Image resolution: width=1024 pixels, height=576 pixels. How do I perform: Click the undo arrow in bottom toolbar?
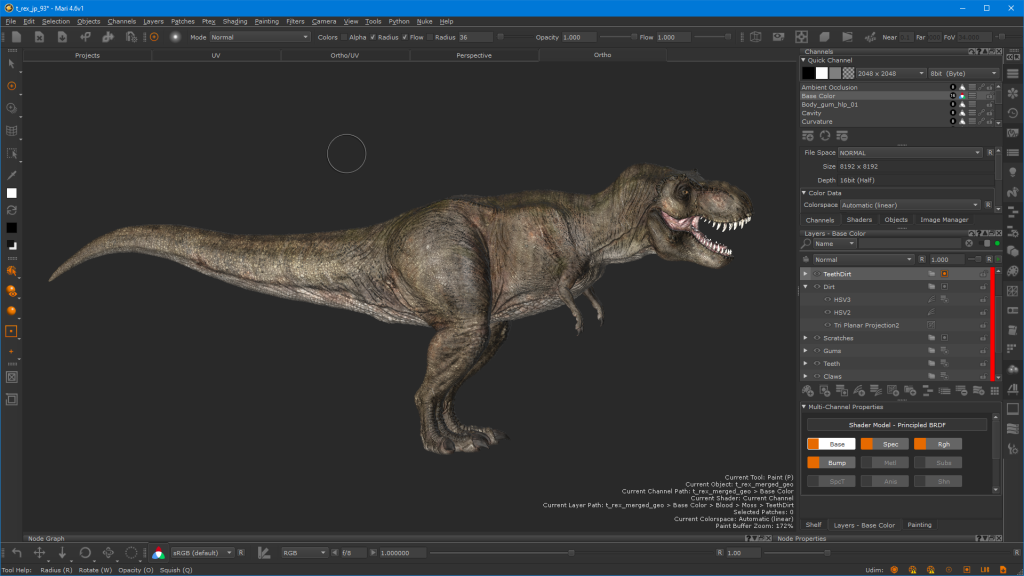pos(17,552)
